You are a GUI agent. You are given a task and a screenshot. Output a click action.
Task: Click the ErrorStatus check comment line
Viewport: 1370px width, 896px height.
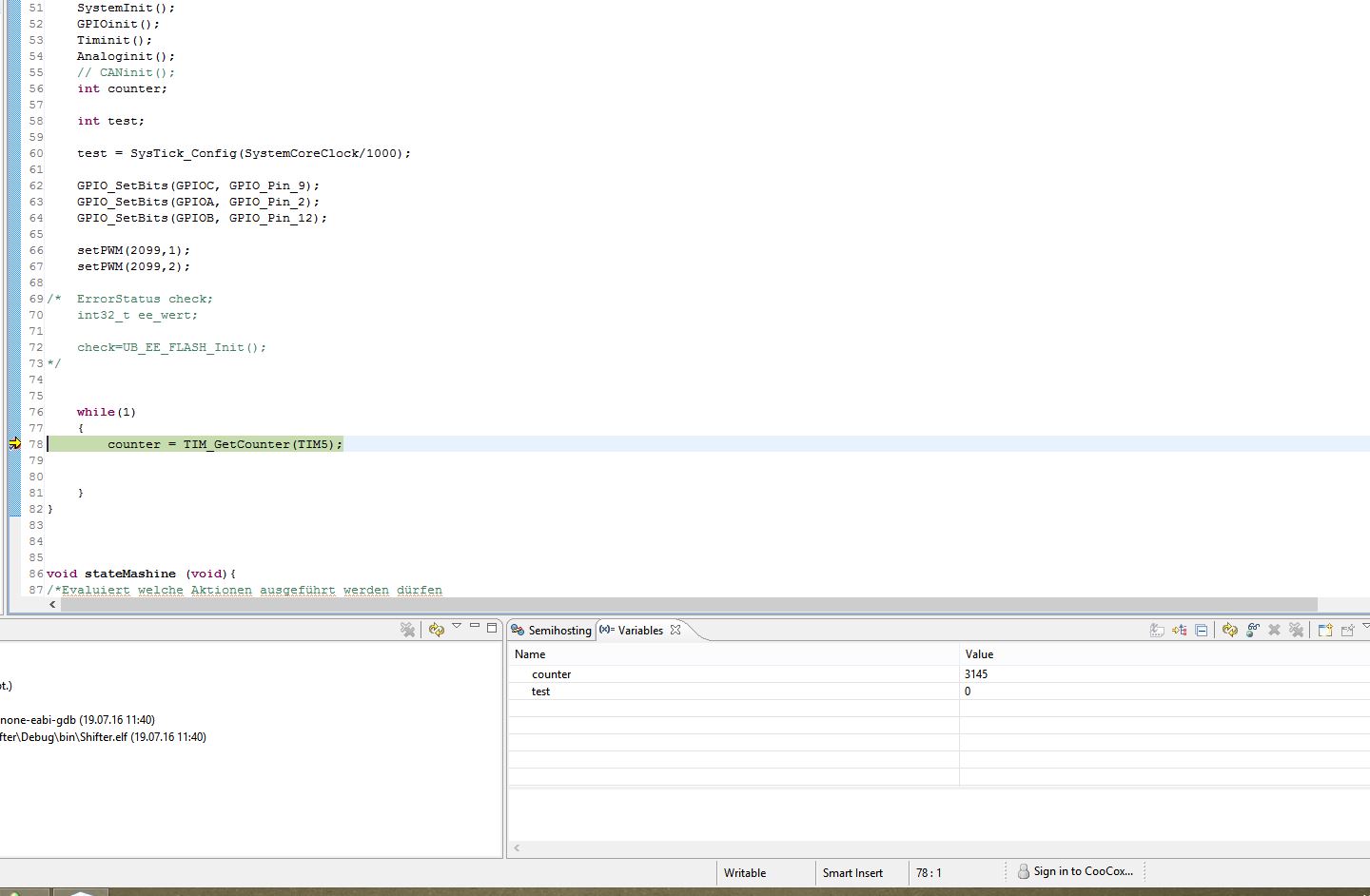pos(145,299)
